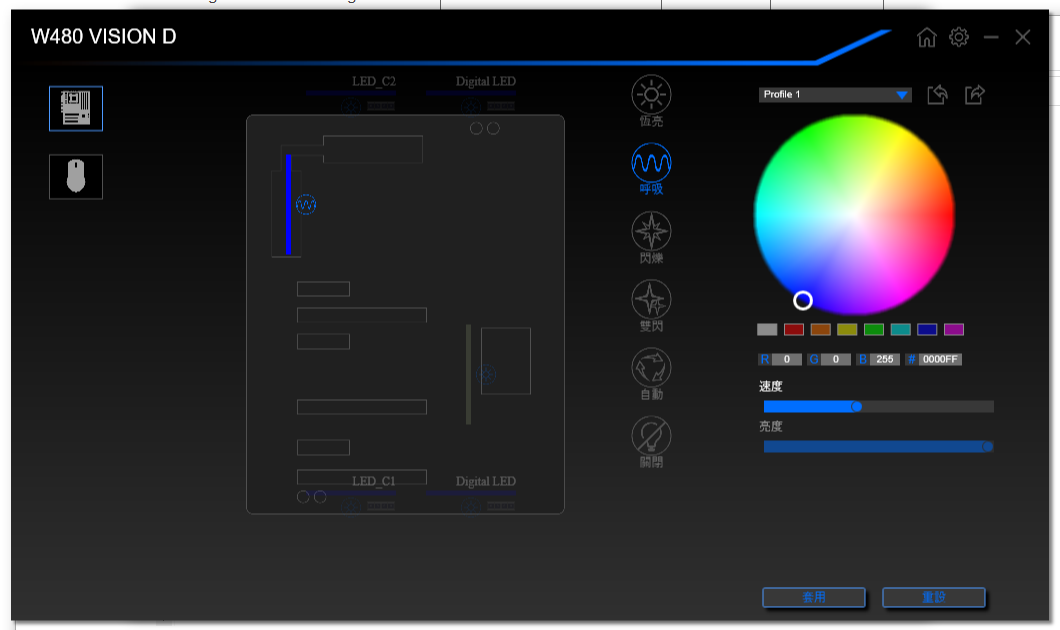1060x630 pixels.
Task: Click the hex color field 0000FF
Action: click(940, 360)
